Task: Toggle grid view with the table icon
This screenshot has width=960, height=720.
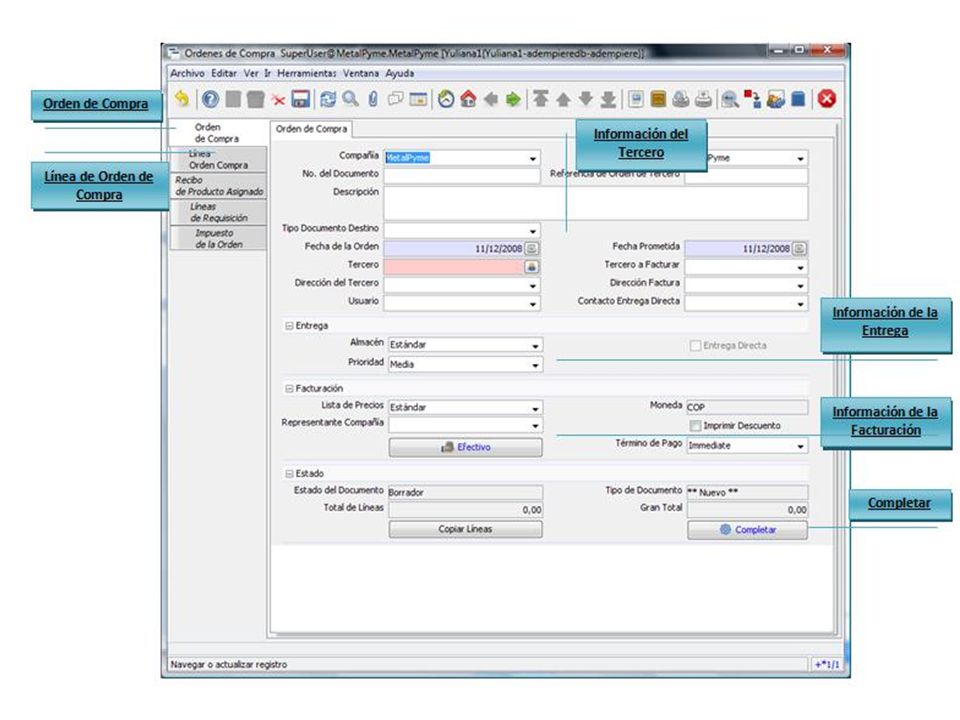Action: tap(418, 99)
